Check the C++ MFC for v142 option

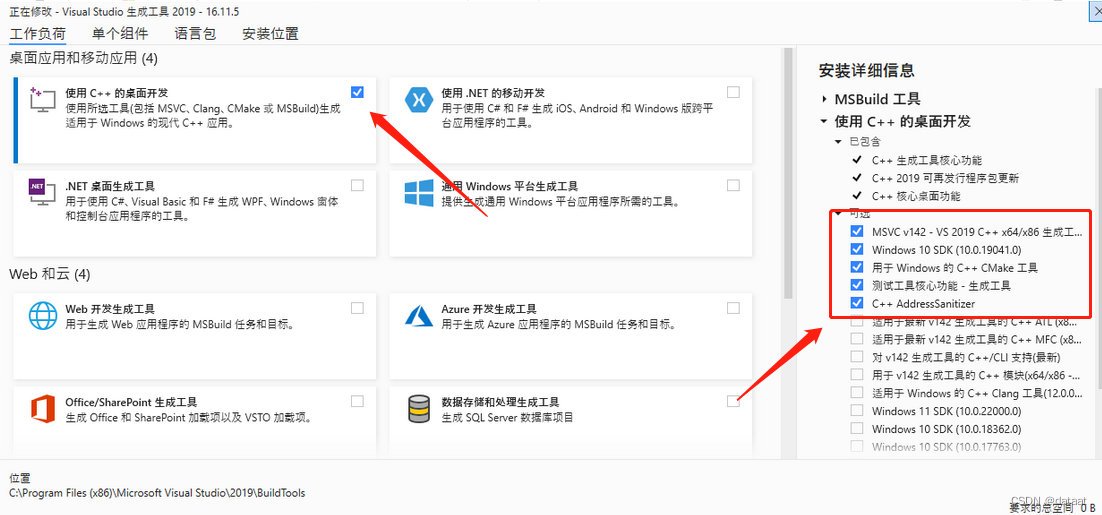point(857,339)
